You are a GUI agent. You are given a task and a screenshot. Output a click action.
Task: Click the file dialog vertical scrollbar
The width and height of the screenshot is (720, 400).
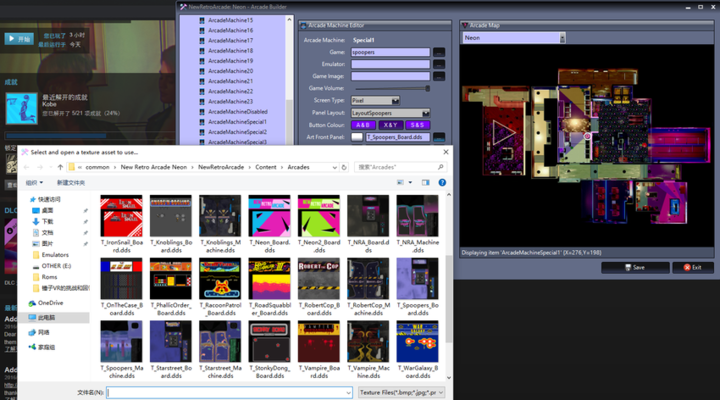449,299
